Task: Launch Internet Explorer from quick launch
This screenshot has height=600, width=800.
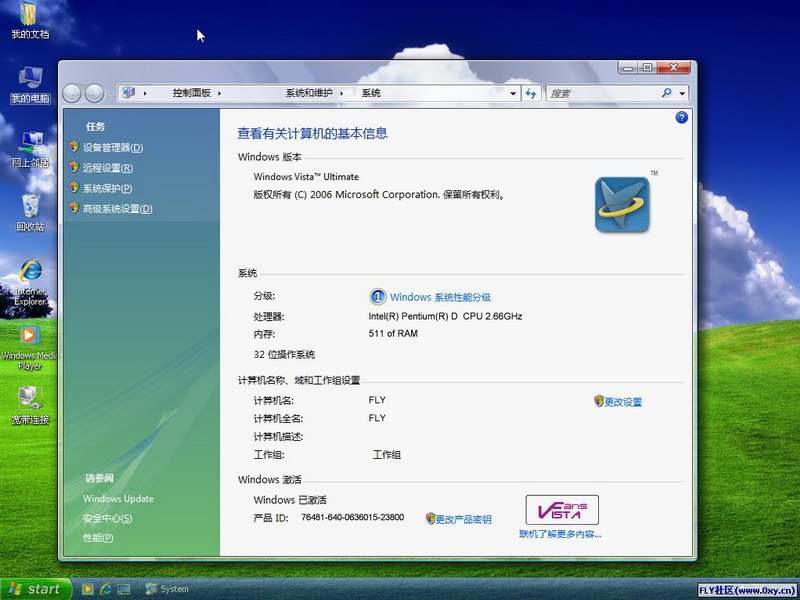Action: click(x=106, y=589)
